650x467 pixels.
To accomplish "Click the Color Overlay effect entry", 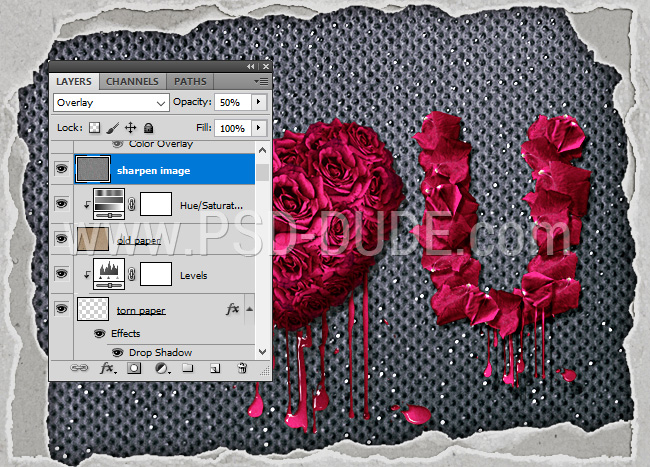I will (x=161, y=144).
